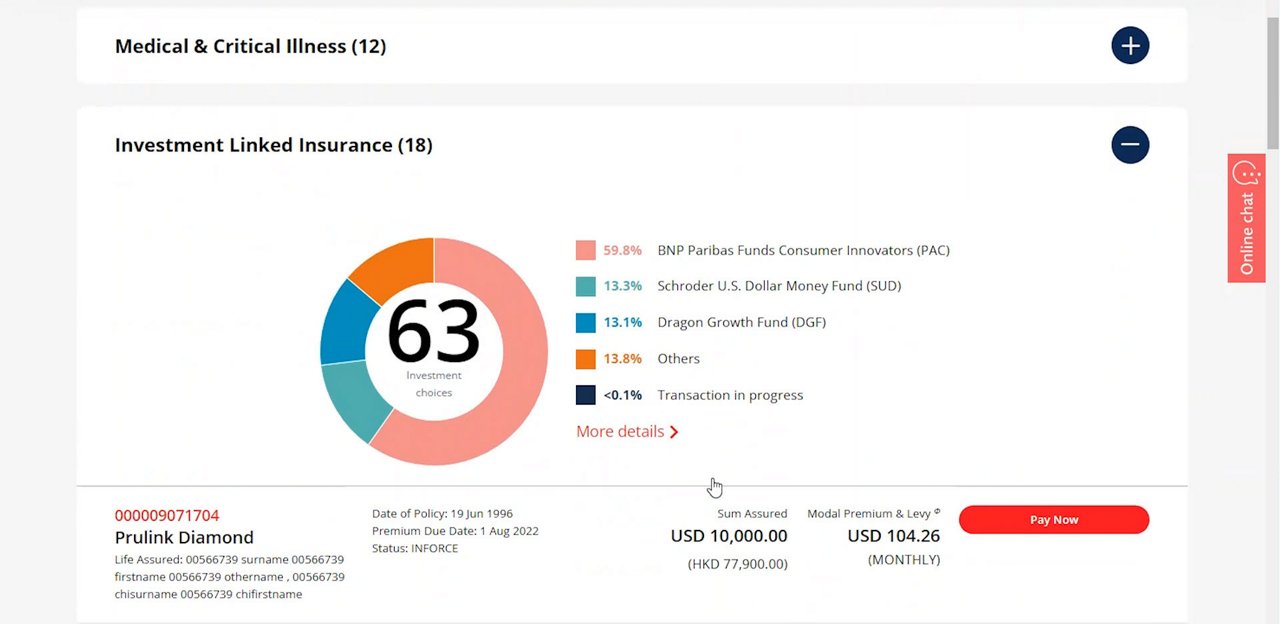Click the Medical & Critical Illness (12) heading
The image size is (1280, 624).
[250, 46]
